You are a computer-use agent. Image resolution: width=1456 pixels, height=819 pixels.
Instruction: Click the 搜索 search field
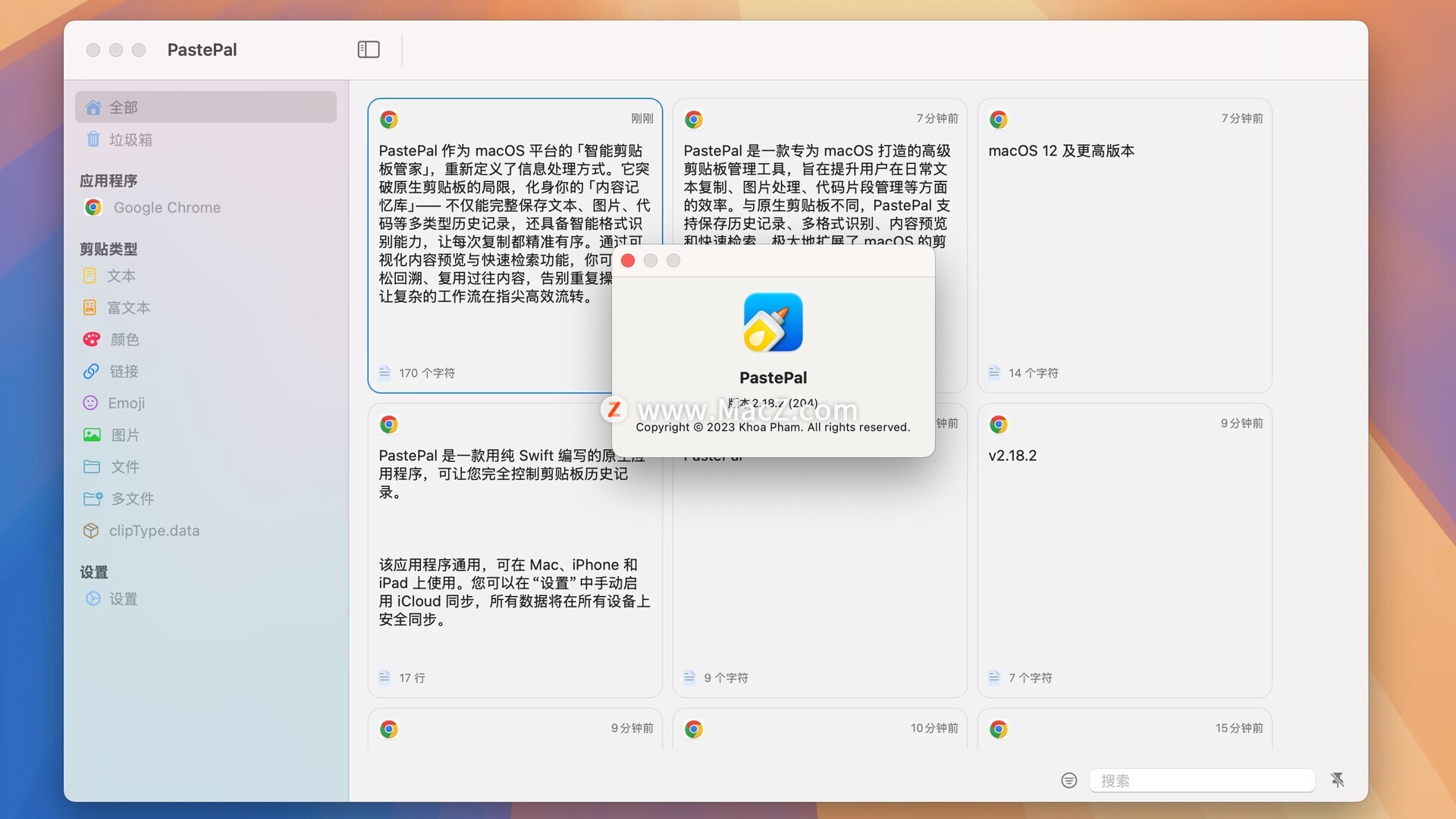[x=1202, y=780]
